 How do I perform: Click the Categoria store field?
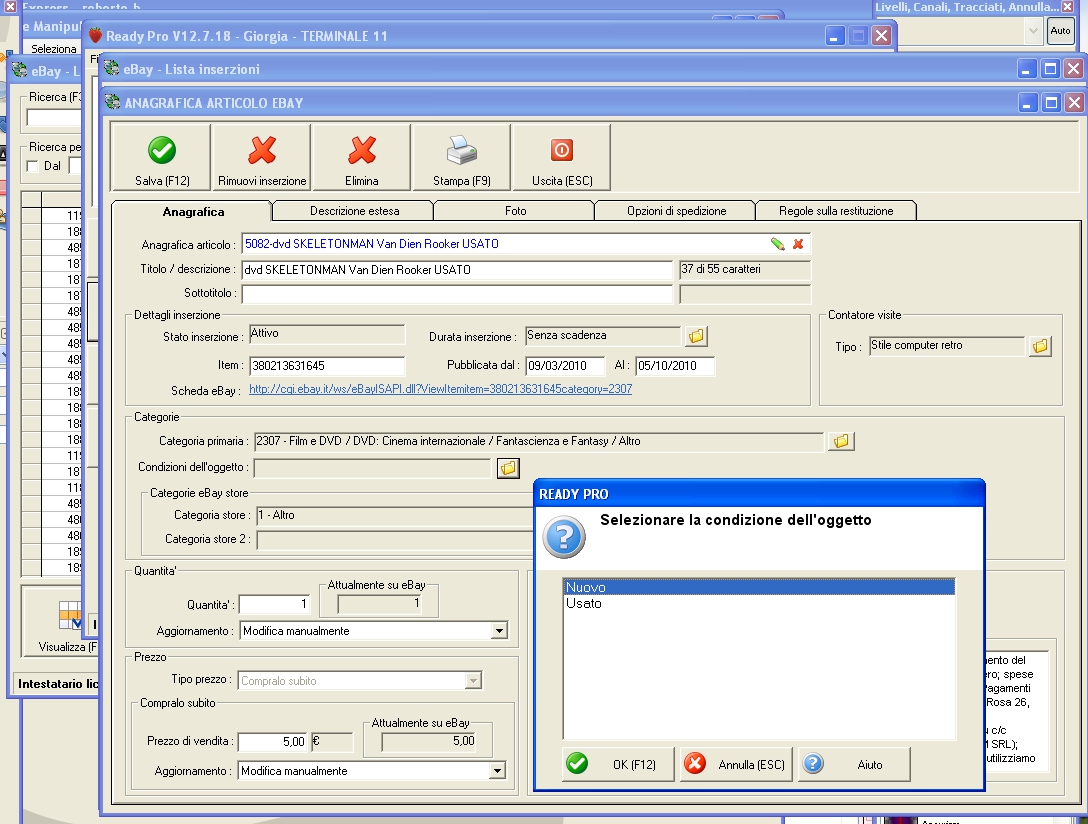[x=394, y=515]
